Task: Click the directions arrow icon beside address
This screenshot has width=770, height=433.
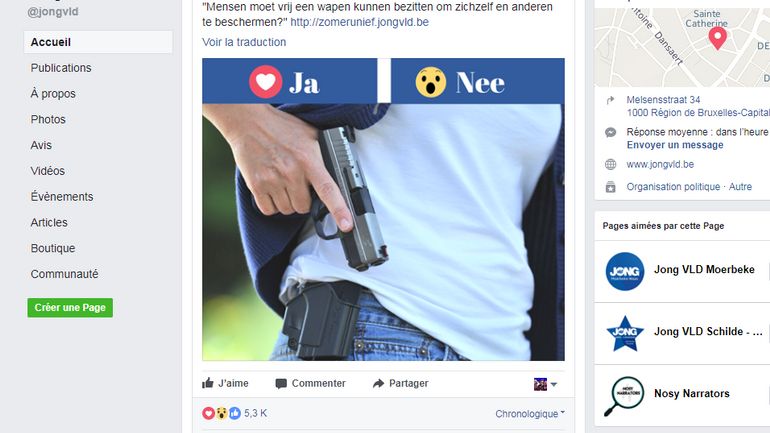Action: pos(610,100)
